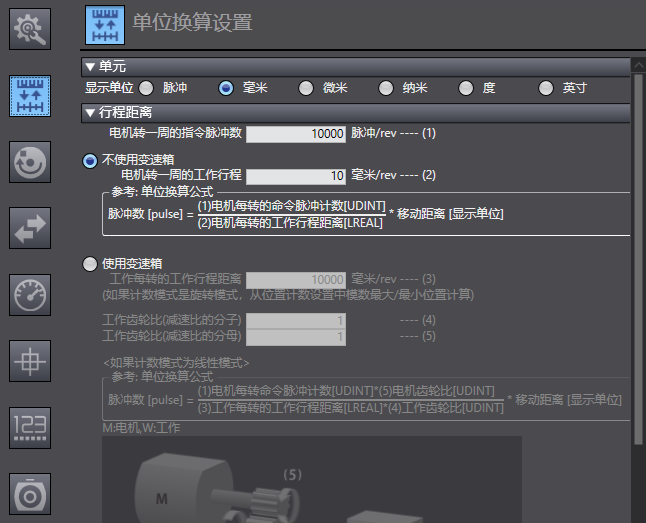Select 英寸 display unit radio button

[546, 88]
